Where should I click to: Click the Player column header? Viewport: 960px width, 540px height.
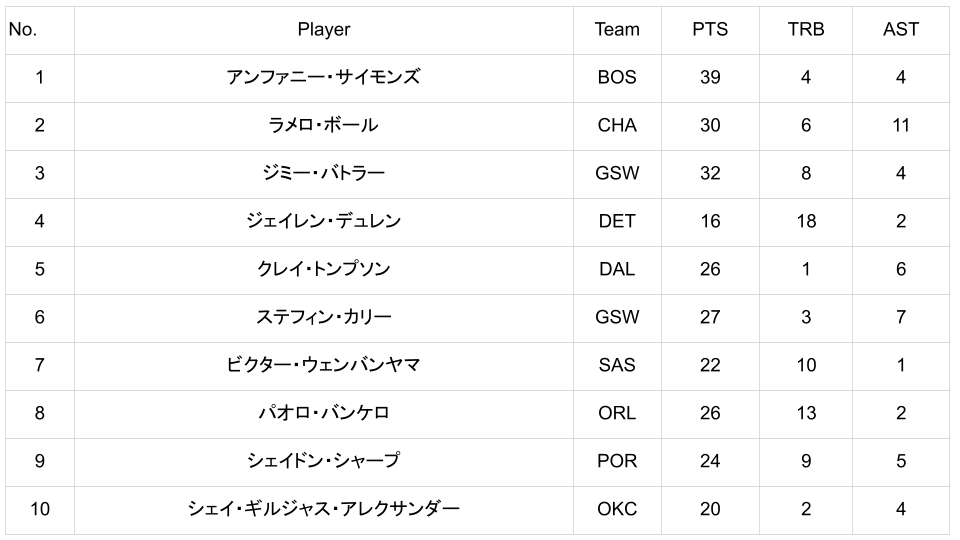323,30
